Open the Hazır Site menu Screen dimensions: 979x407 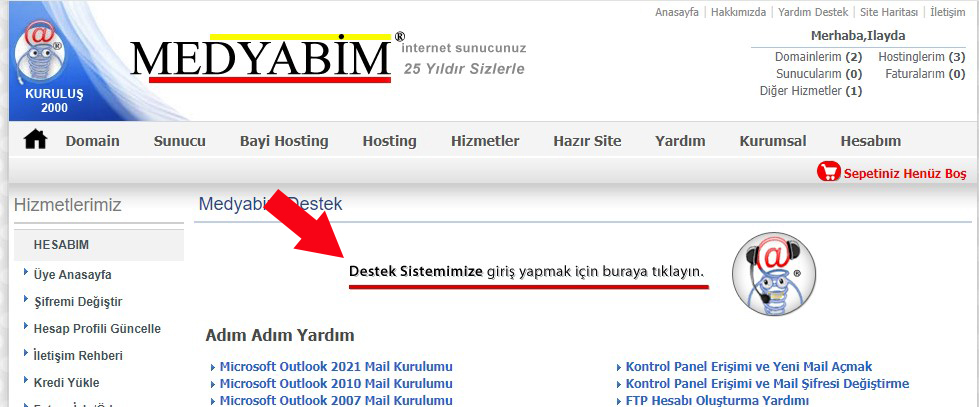[587, 141]
